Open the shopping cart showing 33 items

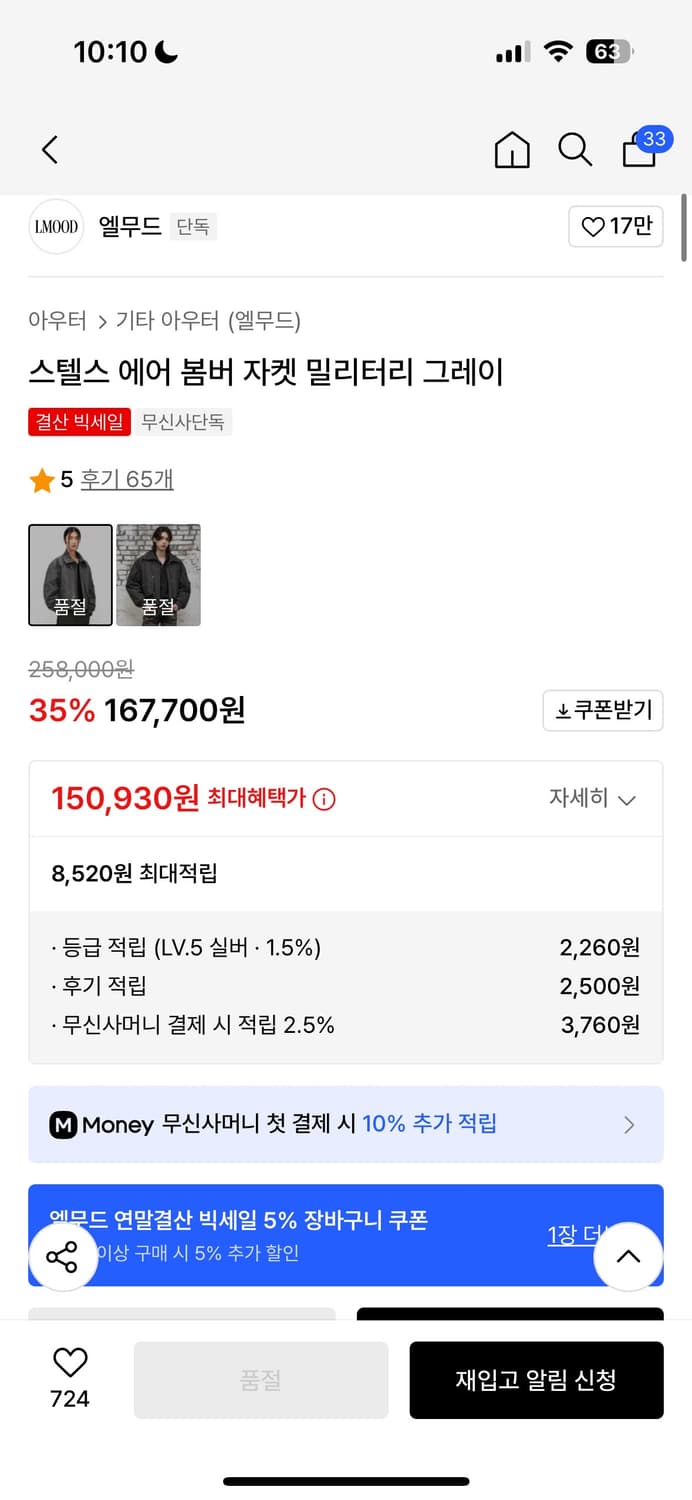point(638,150)
